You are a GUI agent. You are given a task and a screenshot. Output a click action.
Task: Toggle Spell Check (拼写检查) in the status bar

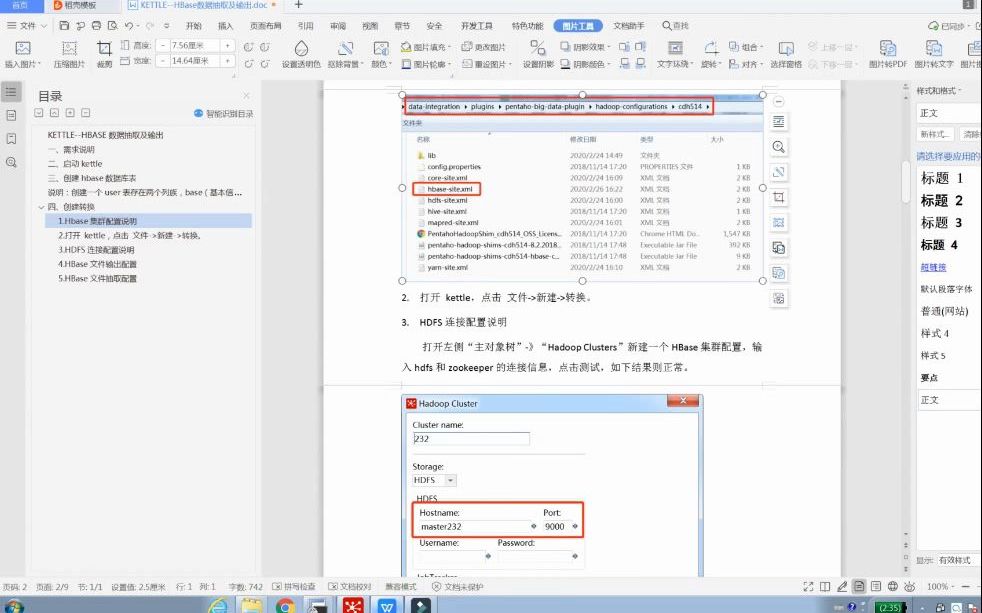[x=294, y=587]
